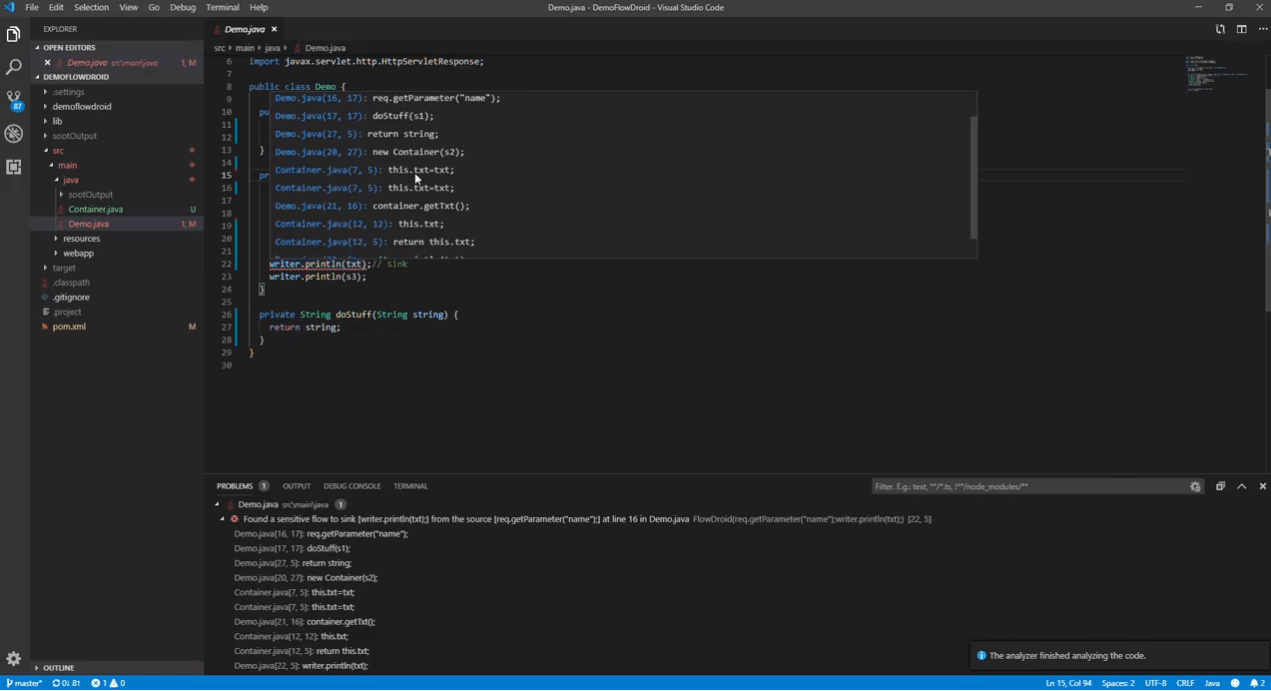Viewport: 1271px width, 691px height.
Task: Switch to the OUTPUT panel tab
Action: coord(296,486)
